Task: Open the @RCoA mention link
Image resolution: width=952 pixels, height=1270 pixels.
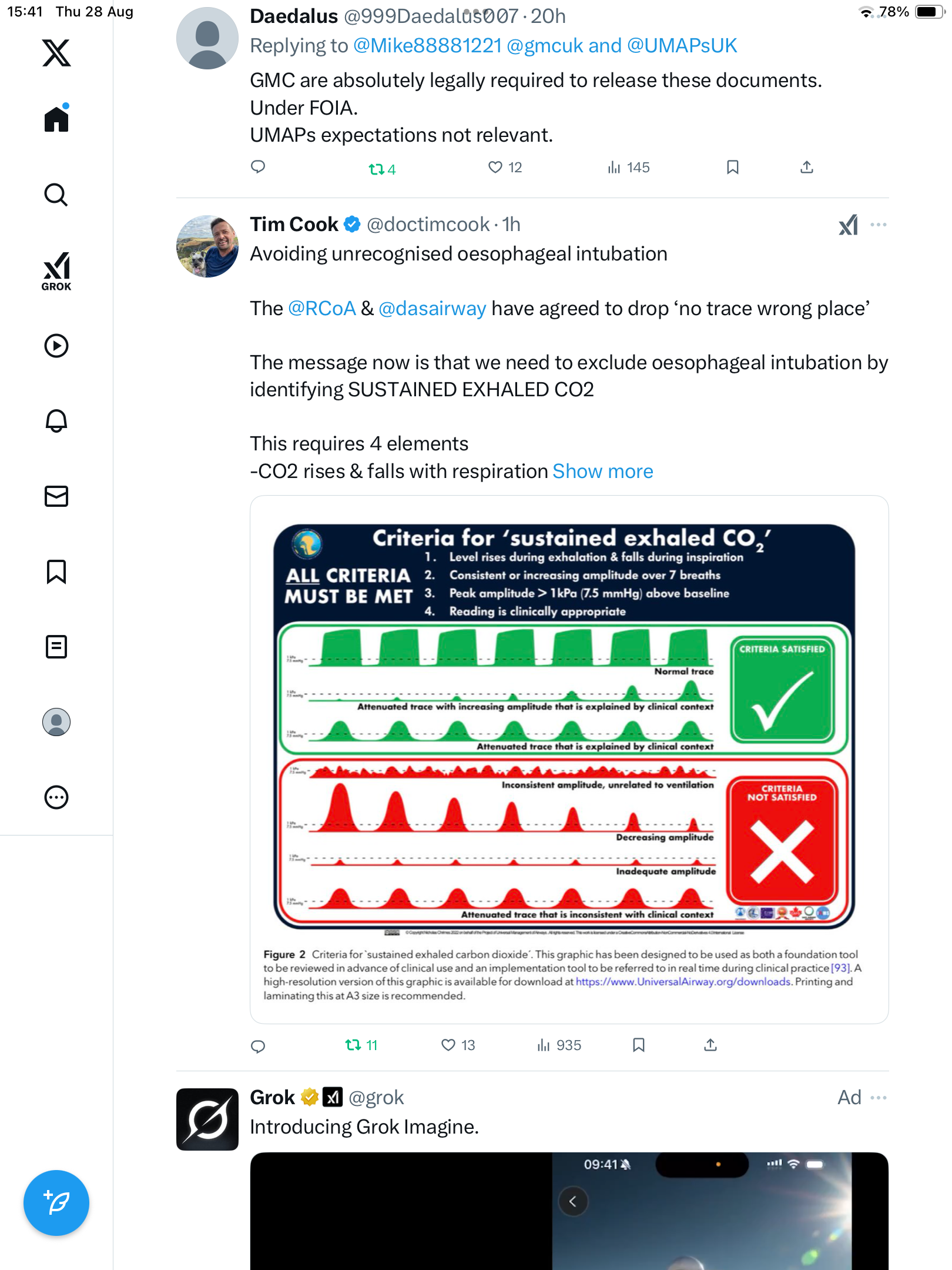Action: (322, 309)
